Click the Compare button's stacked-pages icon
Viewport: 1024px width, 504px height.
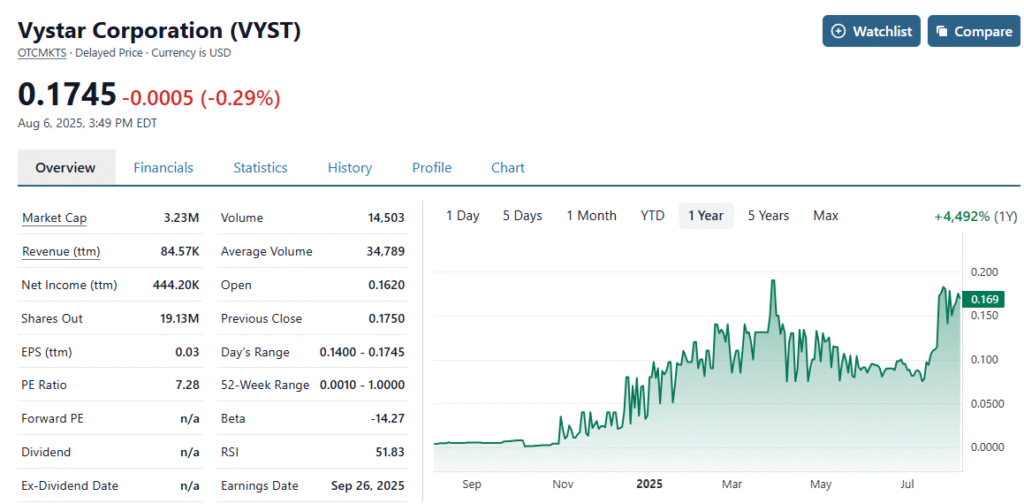pos(942,31)
